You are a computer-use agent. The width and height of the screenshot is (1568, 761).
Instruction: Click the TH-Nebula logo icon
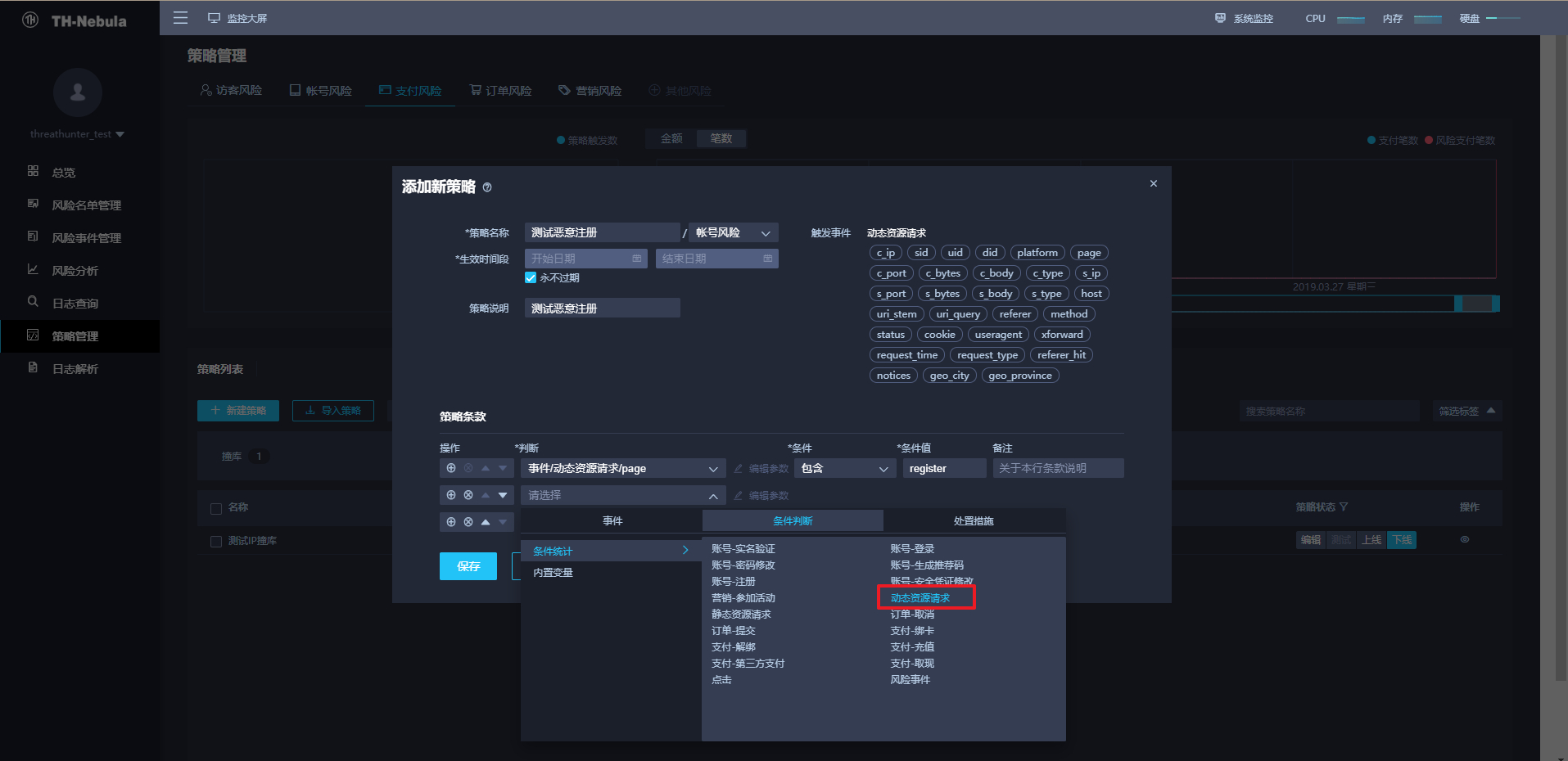tap(30, 20)
